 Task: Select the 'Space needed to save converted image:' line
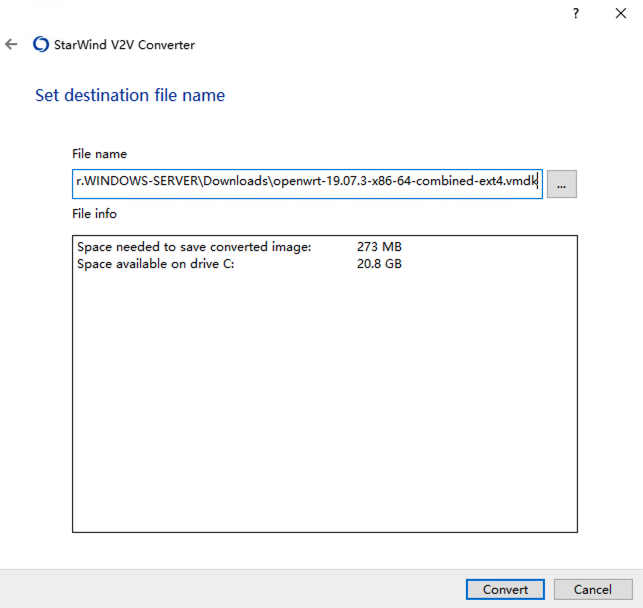[194, 247]
